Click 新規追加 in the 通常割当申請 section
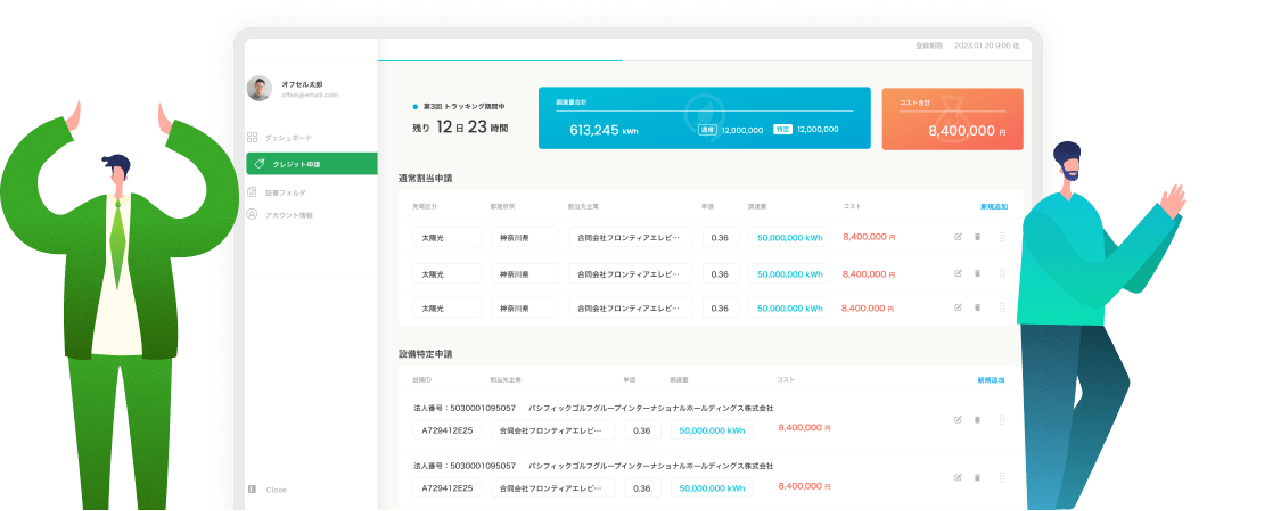Viewport: 1280px width, 511px height. tap(993, 207)
